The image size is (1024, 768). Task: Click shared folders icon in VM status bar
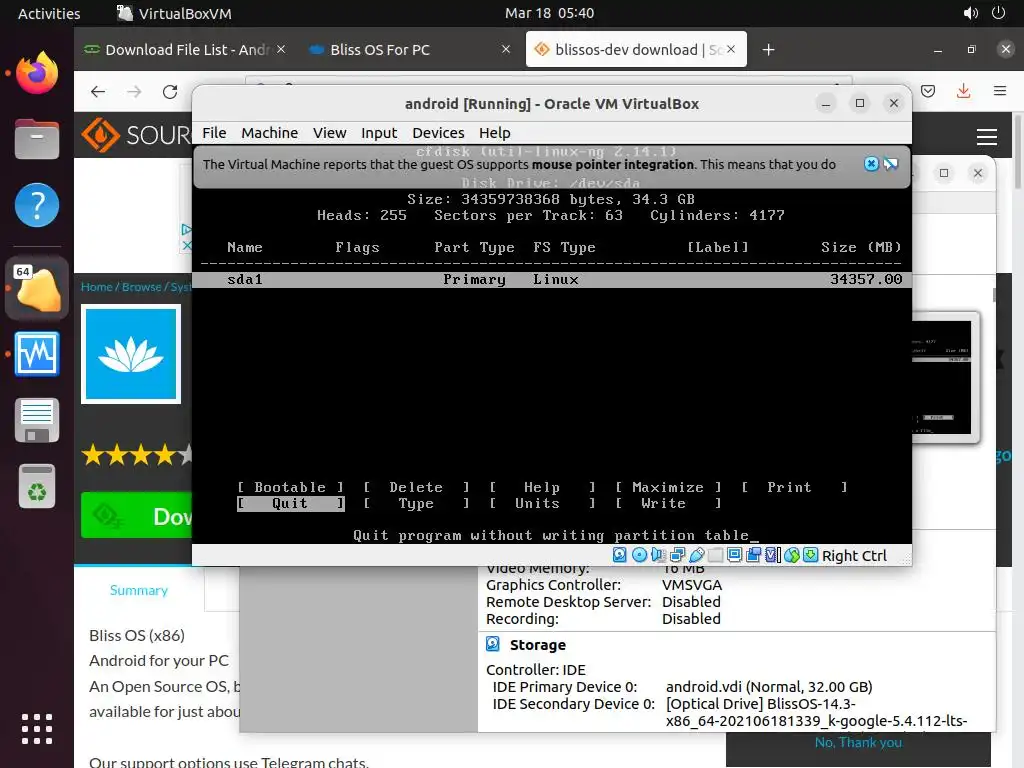coord(716,555)
